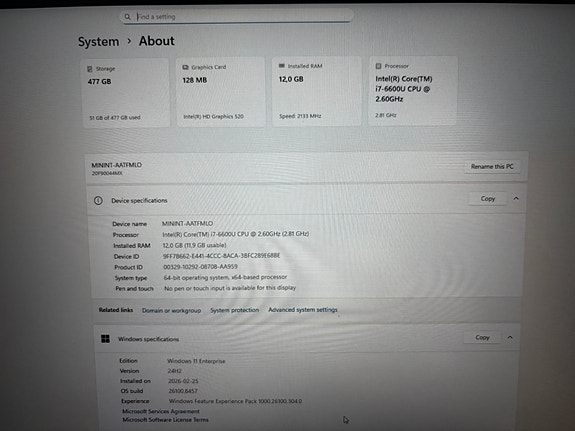Copy the Windows specifications

(x=482, y=337)
